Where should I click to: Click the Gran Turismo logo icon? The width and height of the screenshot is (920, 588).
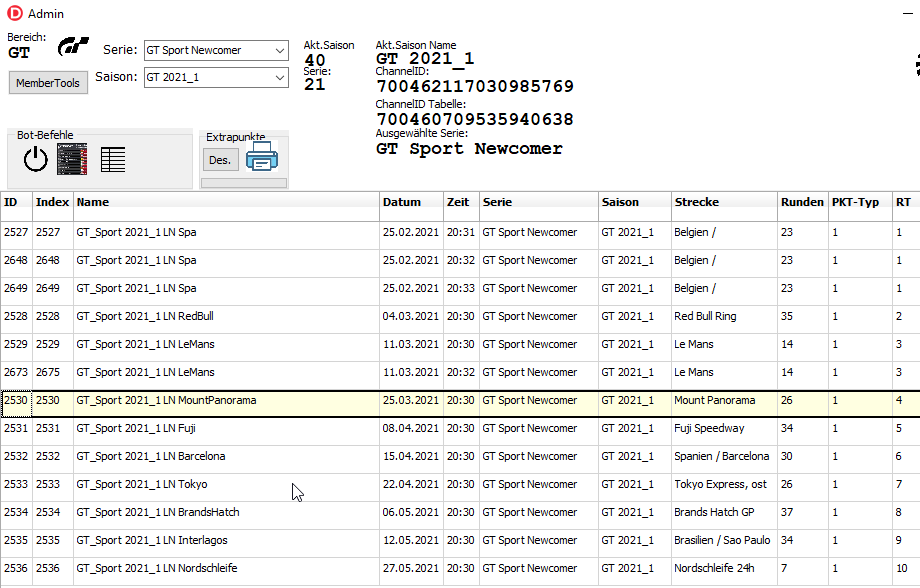click(73, 47)
